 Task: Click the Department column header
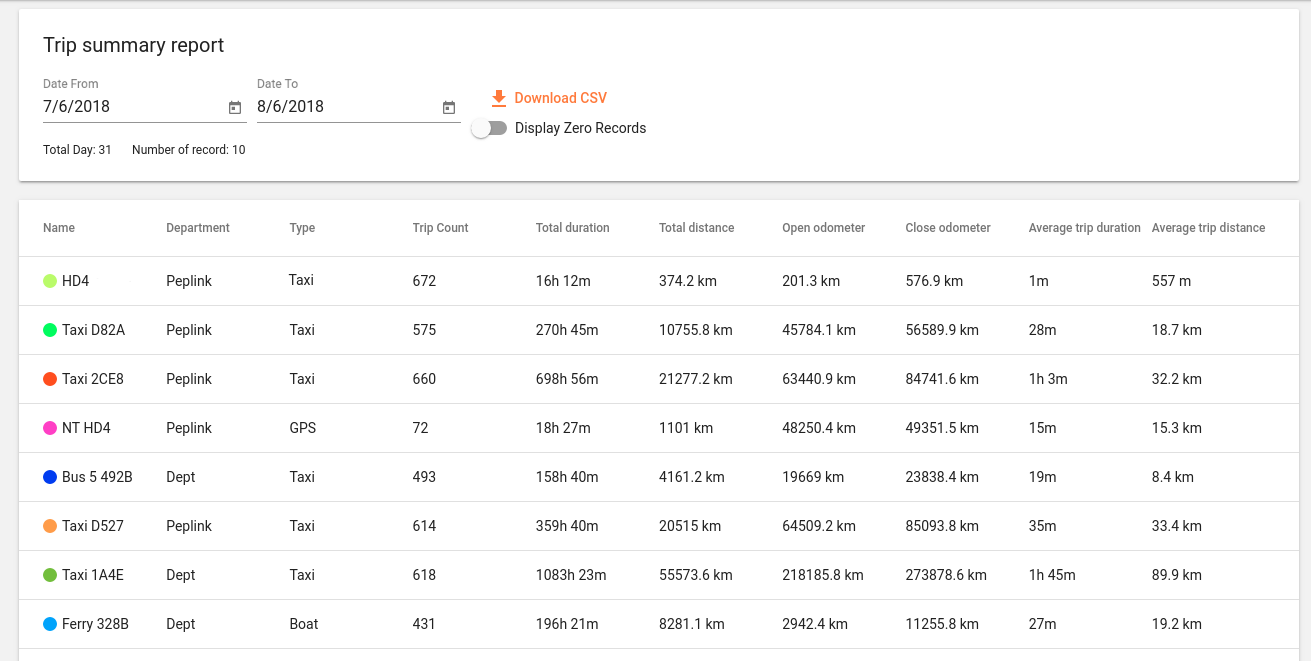tap(198, 228)
